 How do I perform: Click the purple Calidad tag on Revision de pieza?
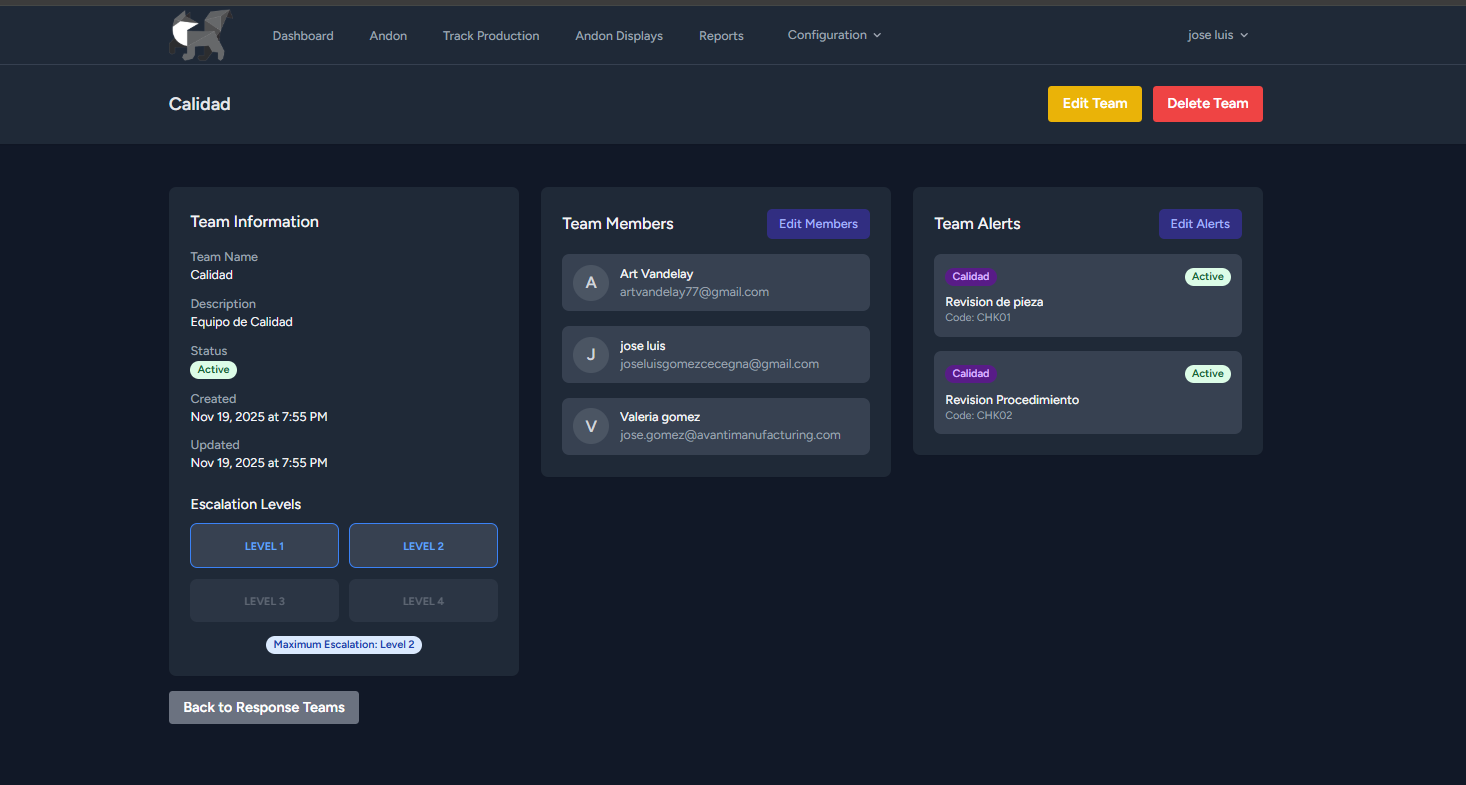[x=970, y=277]
